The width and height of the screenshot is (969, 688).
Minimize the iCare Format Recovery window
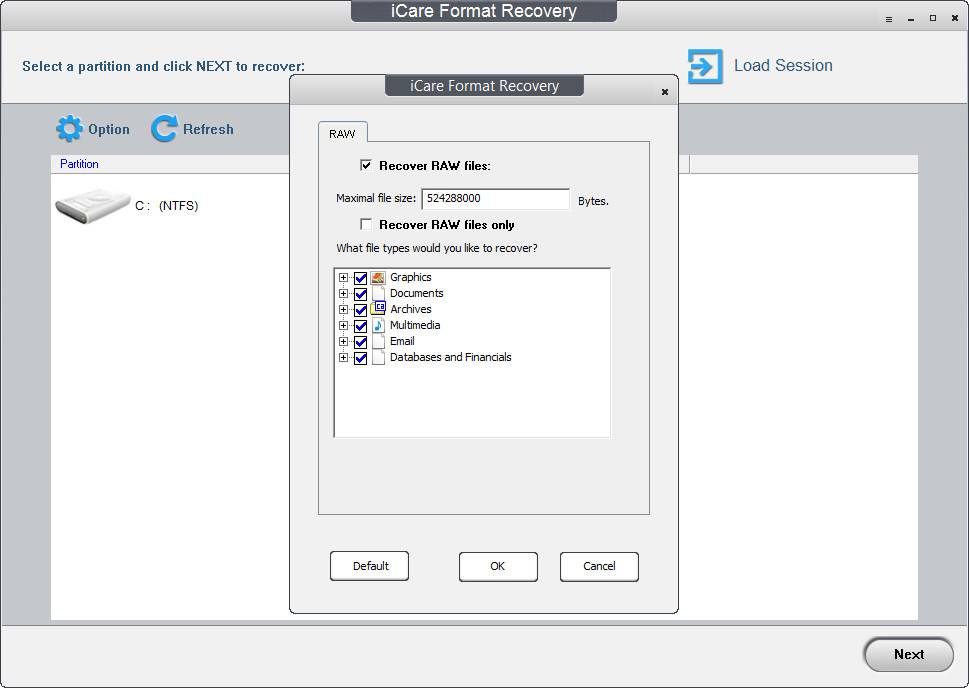pyautogui.click(x=911, y=19)
